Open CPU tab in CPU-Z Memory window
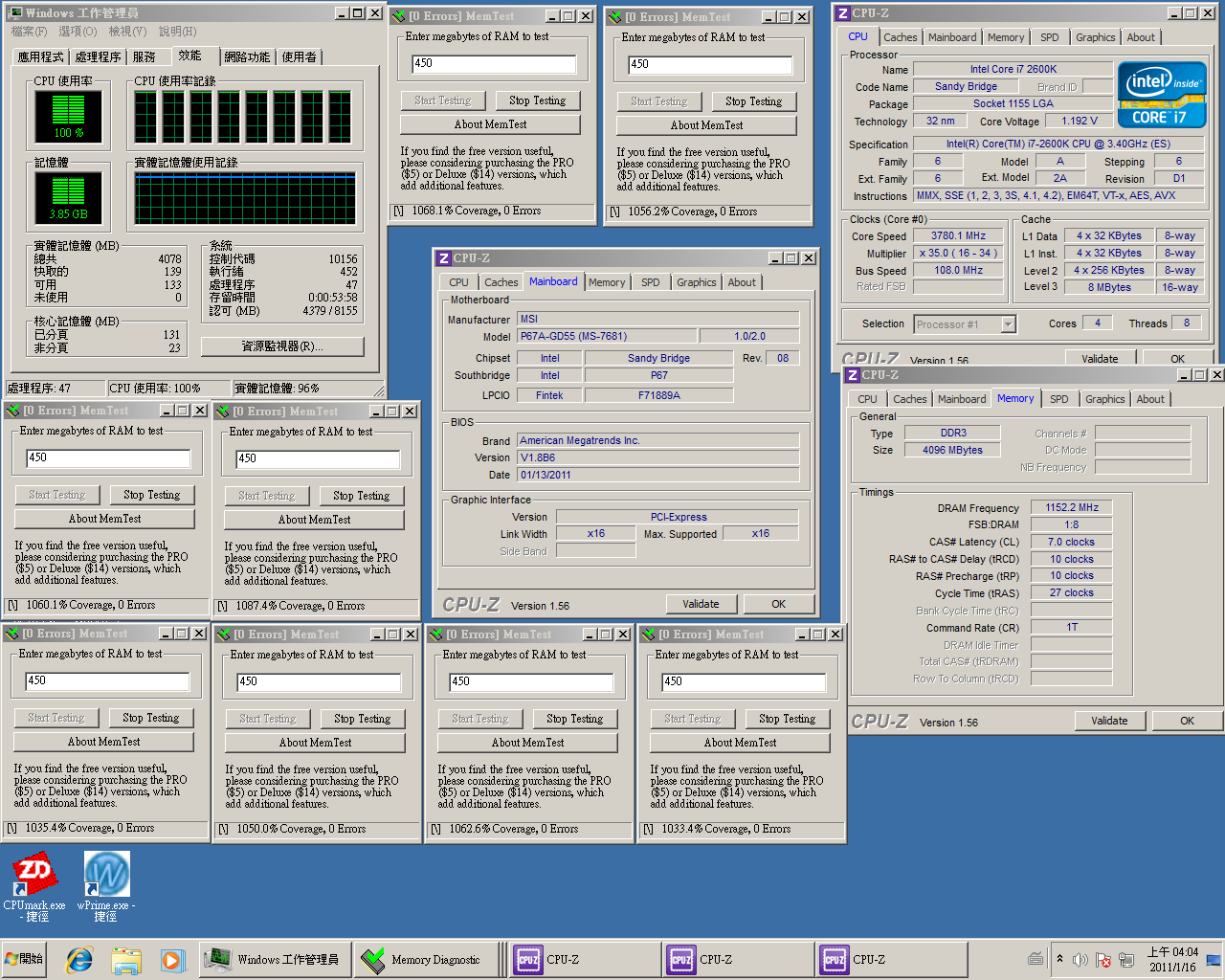The image size is (1225, 980). point(867,399)
